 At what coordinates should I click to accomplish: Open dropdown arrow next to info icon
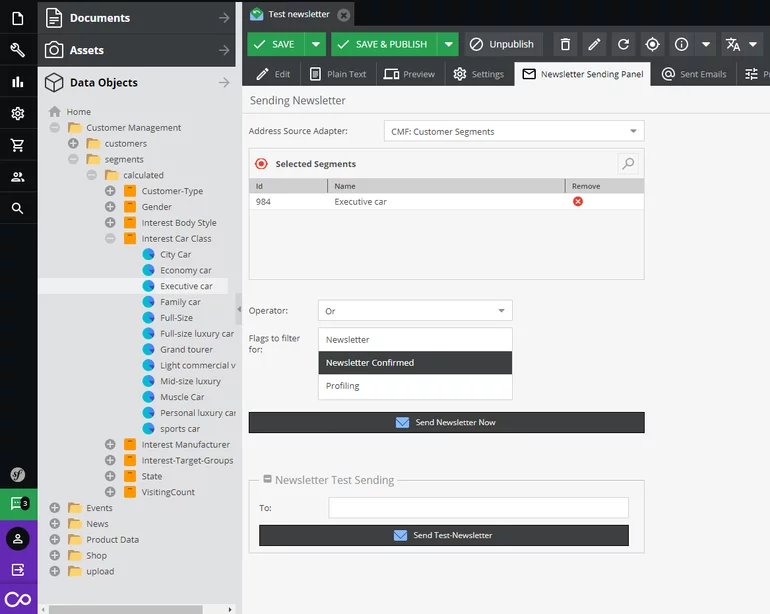click(x=706, y=44)
